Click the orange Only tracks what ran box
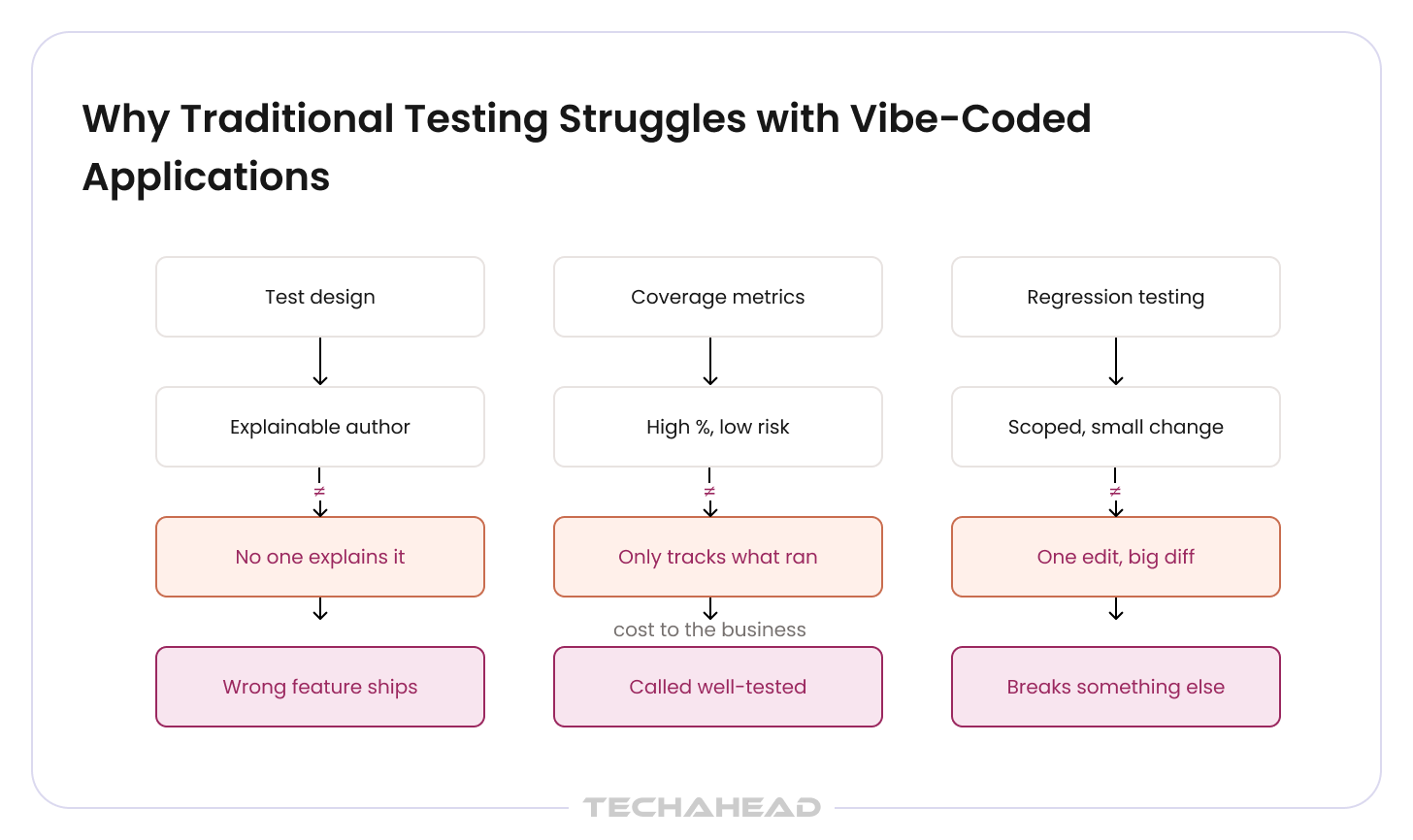 (x=718, y=557)
